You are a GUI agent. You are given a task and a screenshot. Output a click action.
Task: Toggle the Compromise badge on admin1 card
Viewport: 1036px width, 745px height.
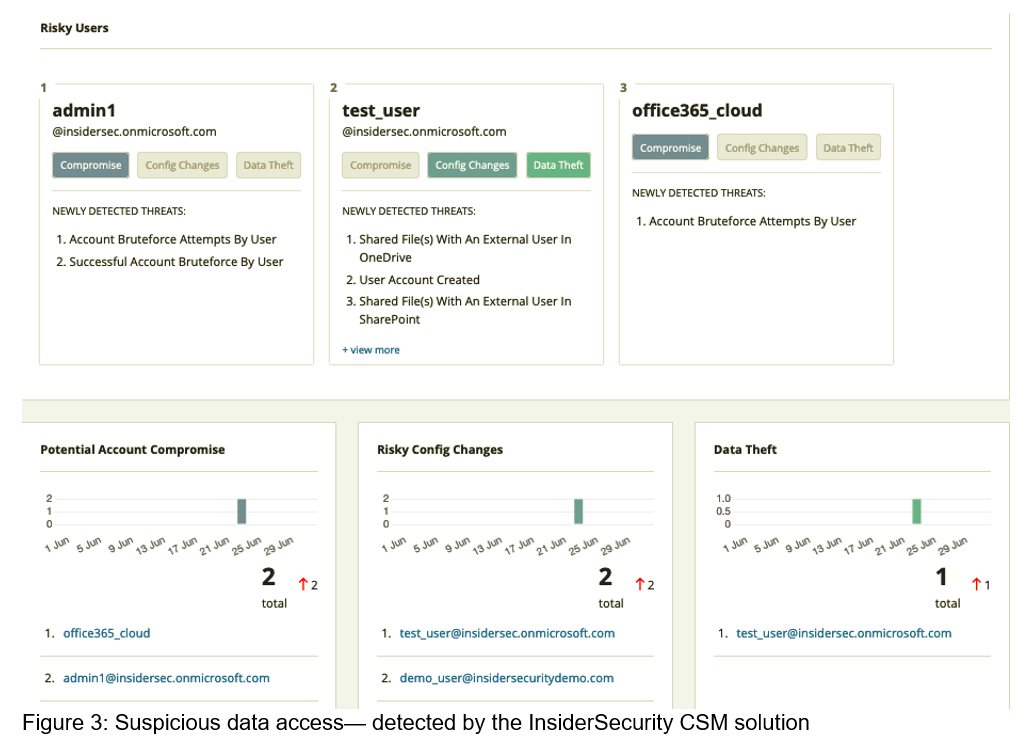90,164
